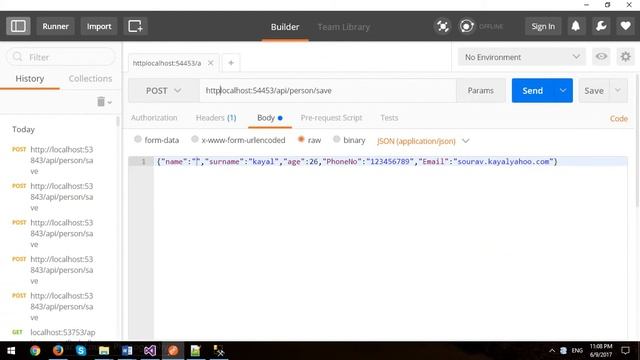
Task: Click the Import button
Action: (99, 27)
